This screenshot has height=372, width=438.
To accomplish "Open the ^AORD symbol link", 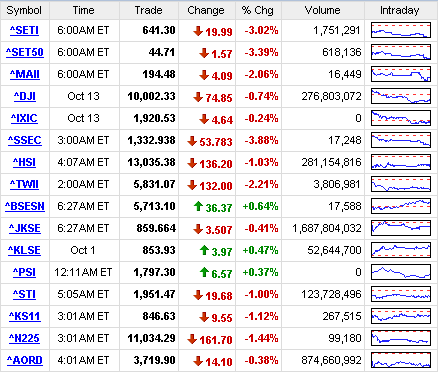I will (x=25, y=360).
